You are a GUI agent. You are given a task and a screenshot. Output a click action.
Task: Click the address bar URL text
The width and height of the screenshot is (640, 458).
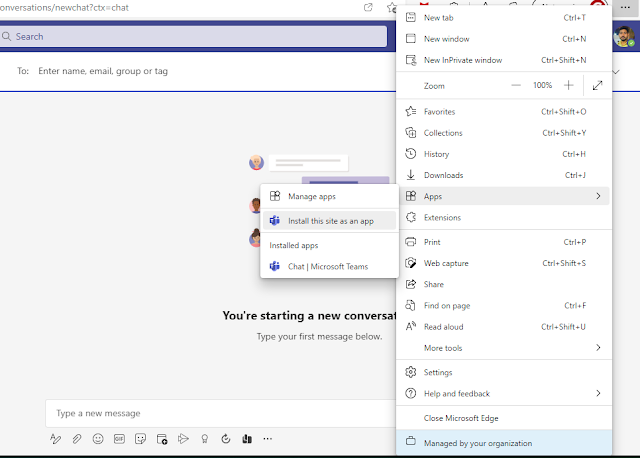[x=64, y=8]
